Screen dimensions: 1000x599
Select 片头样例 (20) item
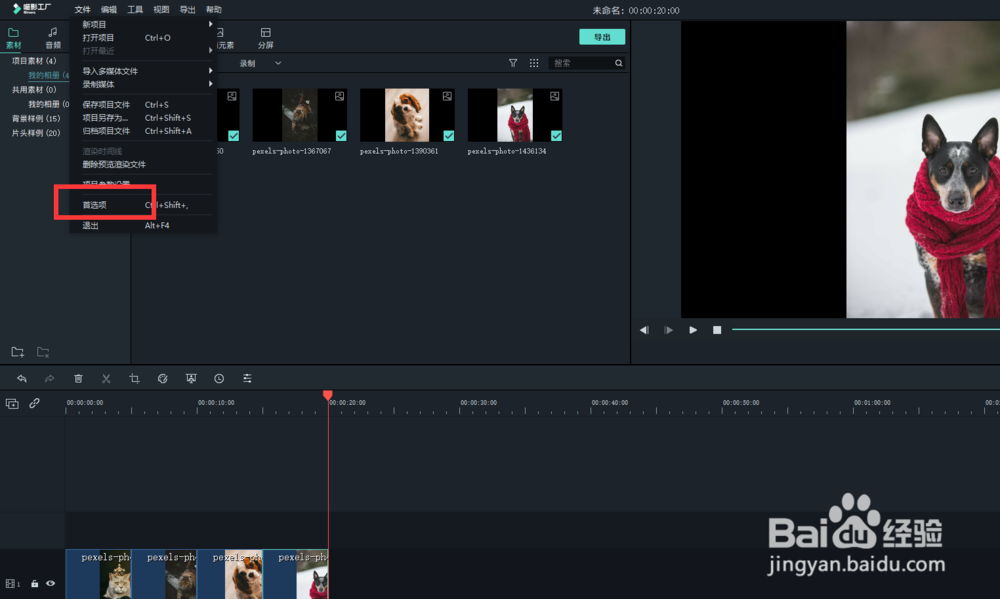point(36,133)
